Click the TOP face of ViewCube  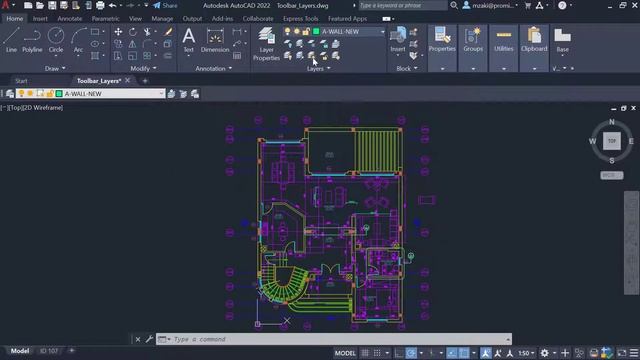pos(611,141)
